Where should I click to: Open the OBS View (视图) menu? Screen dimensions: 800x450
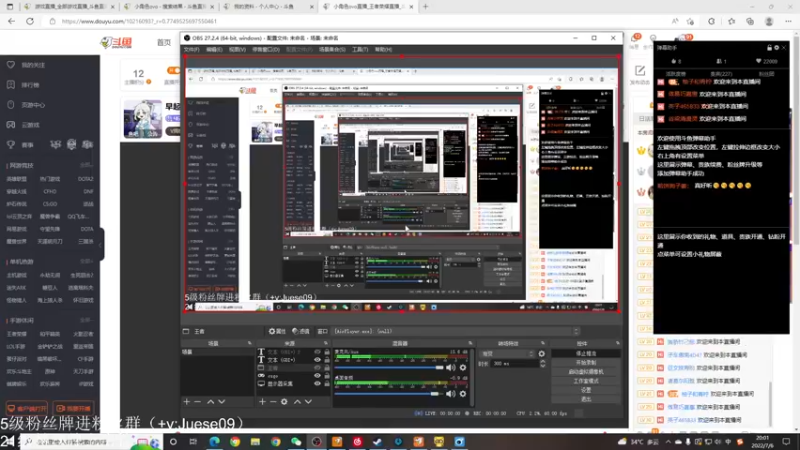[x=237, y=49]
